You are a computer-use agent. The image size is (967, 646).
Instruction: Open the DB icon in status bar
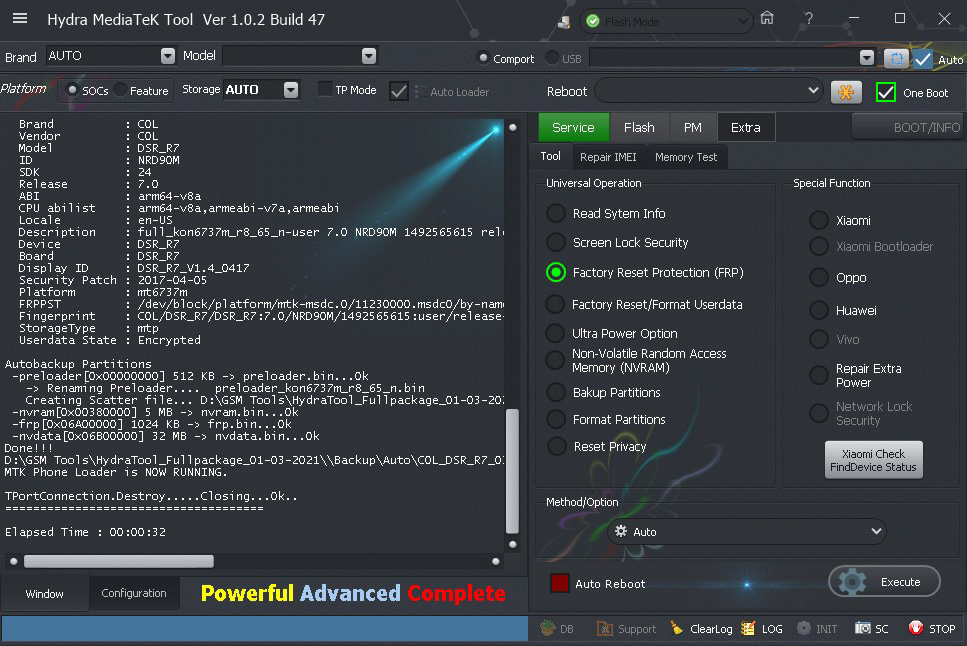click(548, 629)
